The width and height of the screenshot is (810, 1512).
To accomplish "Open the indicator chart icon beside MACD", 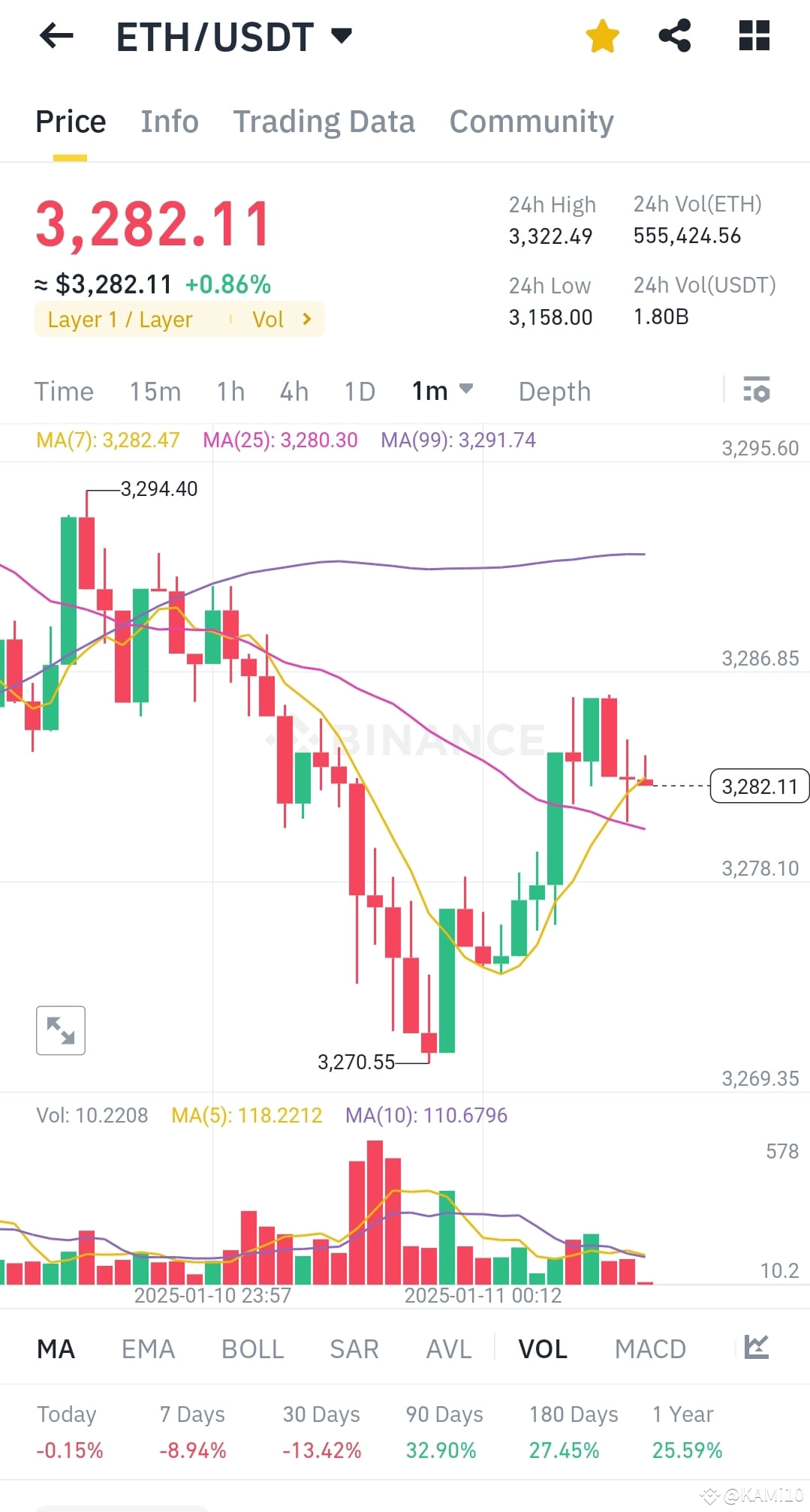I will point(755,1347).
